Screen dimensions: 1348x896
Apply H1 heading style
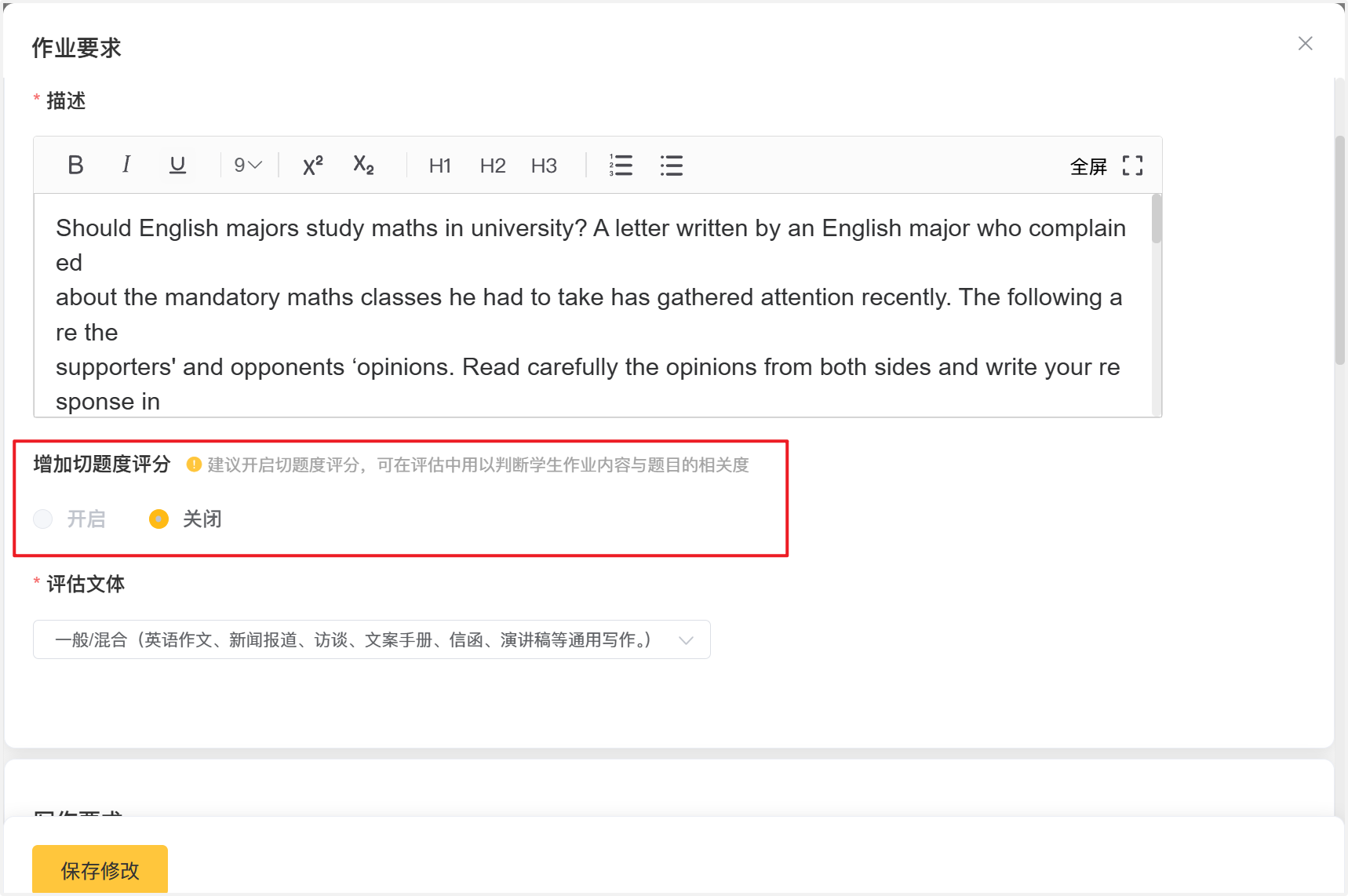click(439, 166)
